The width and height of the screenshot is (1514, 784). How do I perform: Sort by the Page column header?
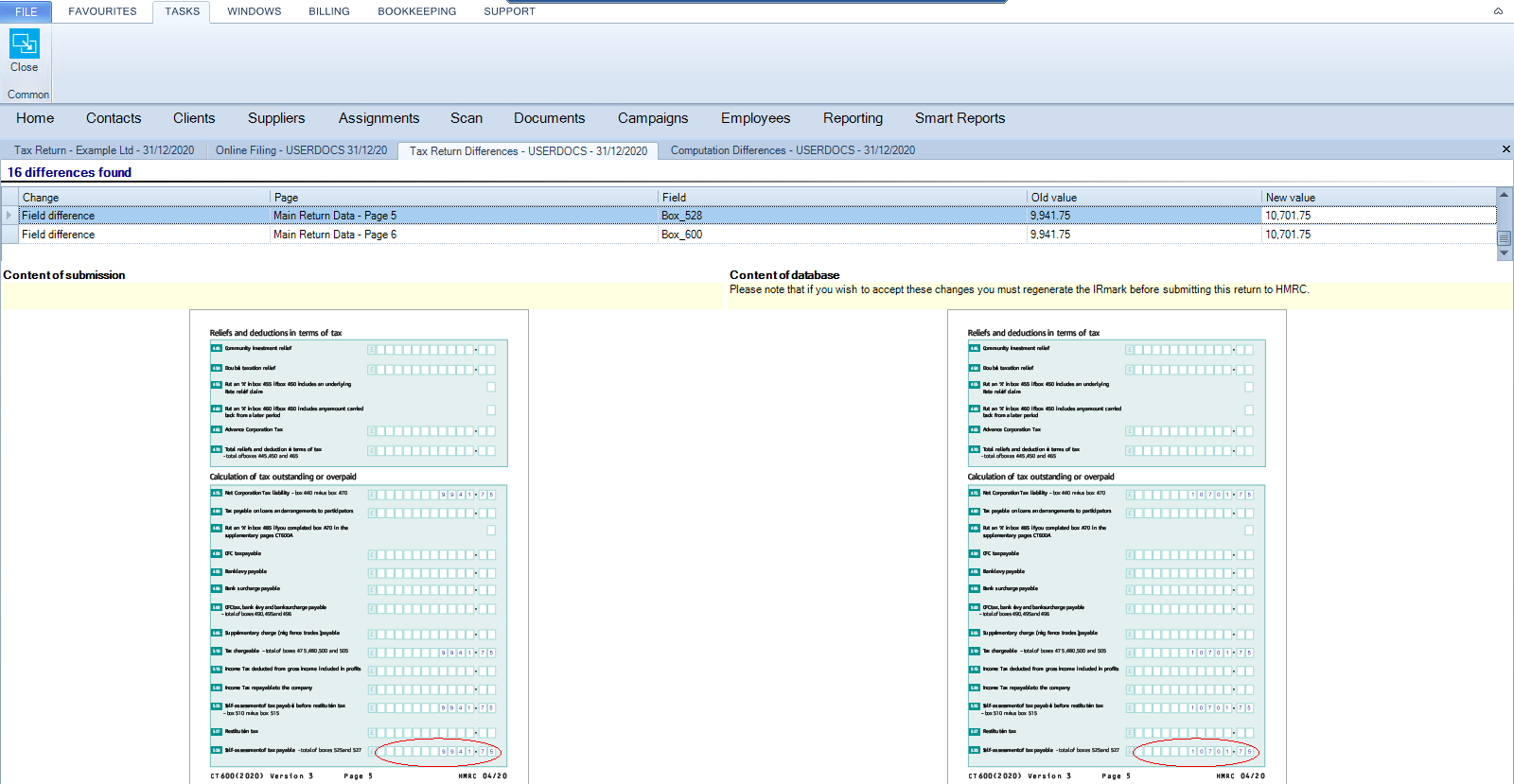(464, 198)
